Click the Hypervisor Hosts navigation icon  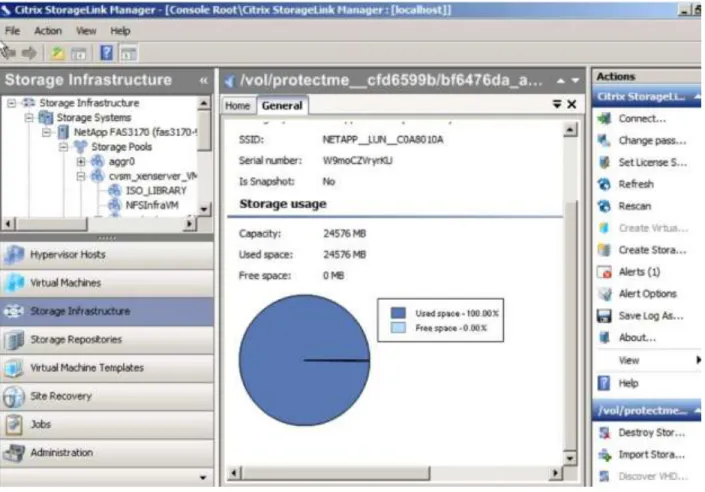(13, 255)
